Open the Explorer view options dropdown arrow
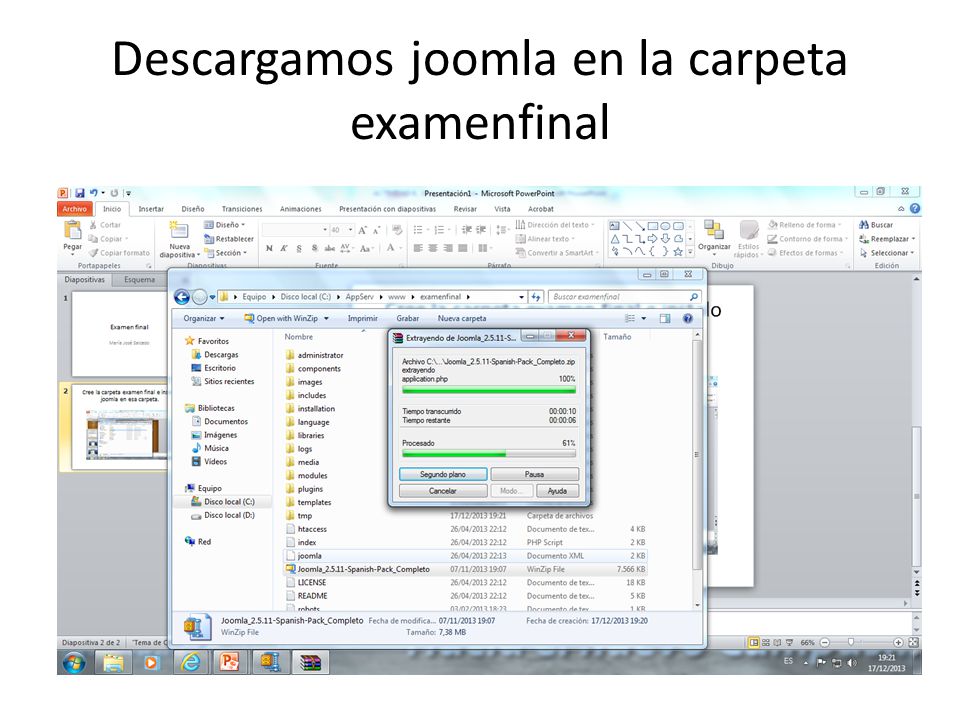This screenshot has height=720, width=960. click(x=643, y=318)
